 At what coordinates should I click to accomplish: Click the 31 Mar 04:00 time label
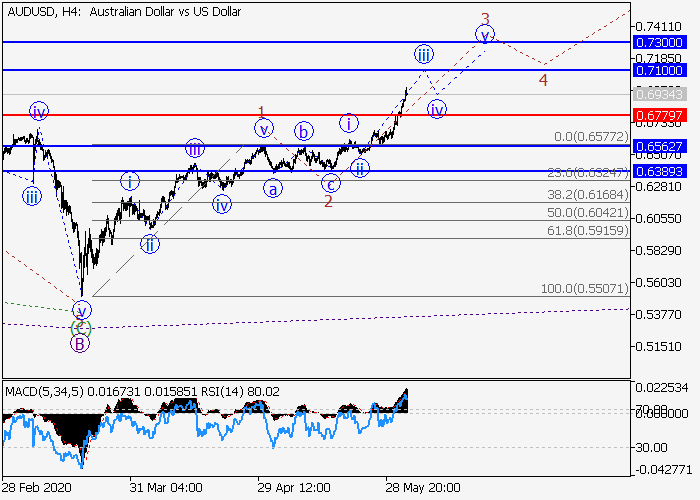tap(166, 487)
